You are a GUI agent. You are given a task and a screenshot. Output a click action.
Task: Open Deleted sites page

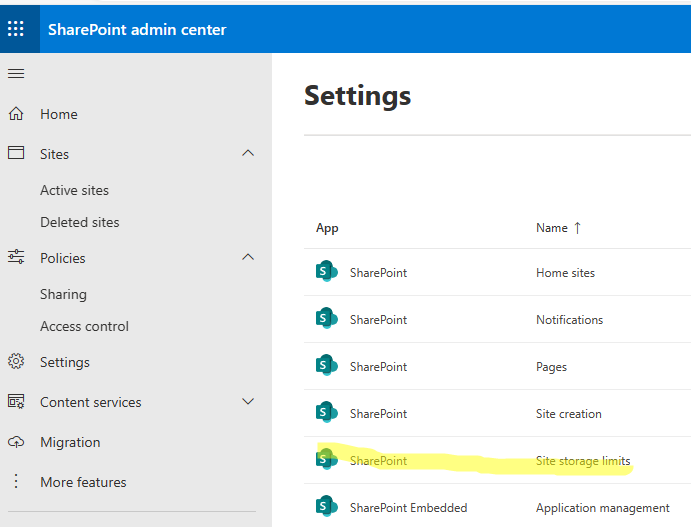click(80, 222)
